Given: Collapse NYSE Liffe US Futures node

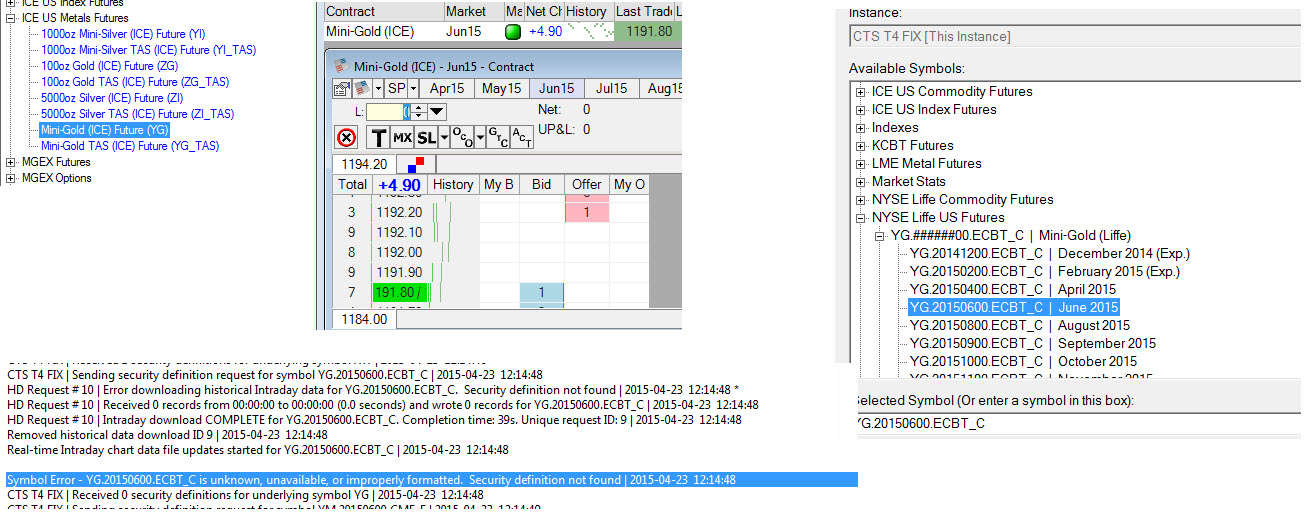Looking at the screenshot, I should pos(861,218).
